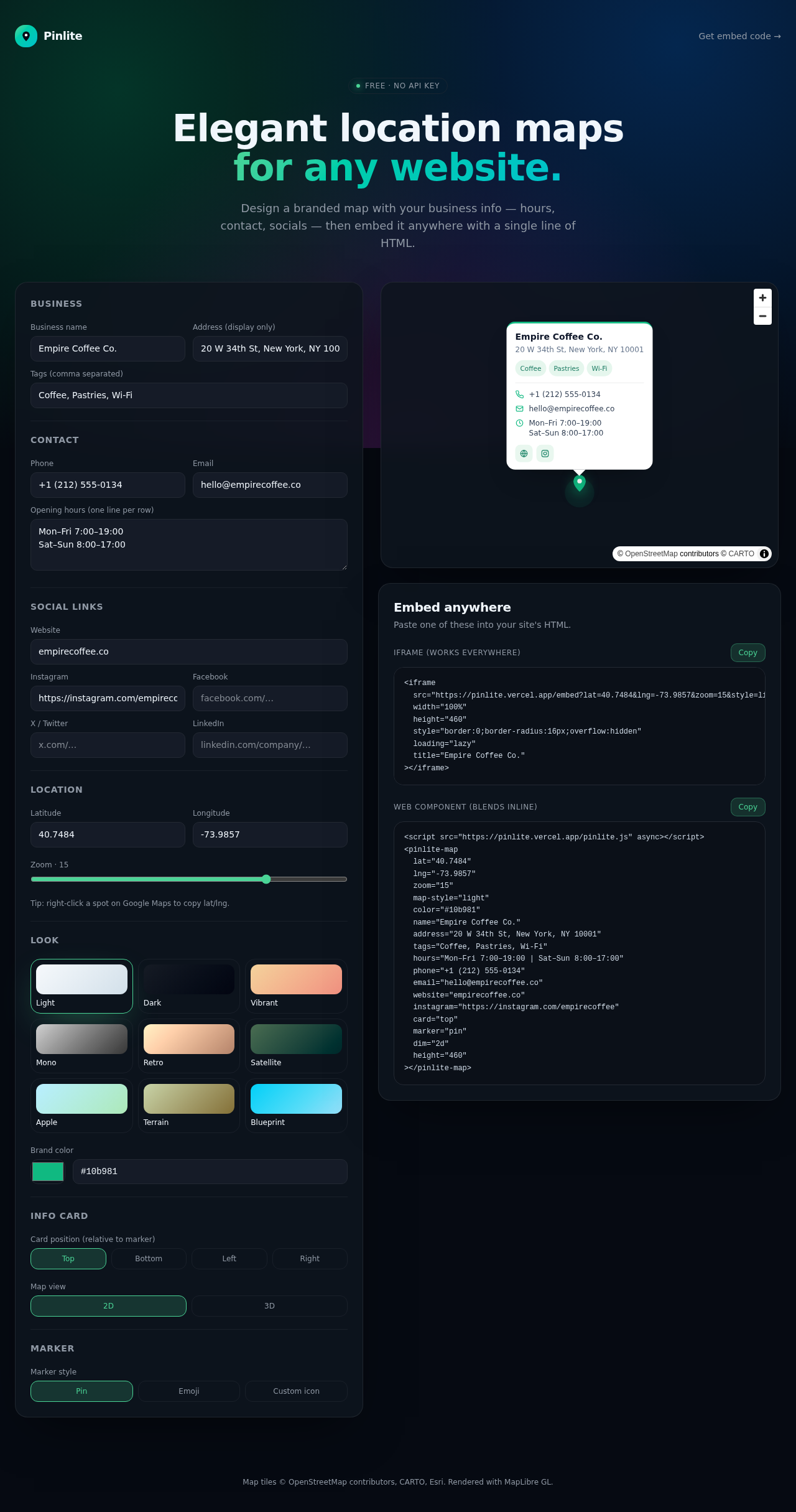This screenshot has width=796, height=1512.
Task: Pick the Vibrant map style
Action: (x=296, y=986)
